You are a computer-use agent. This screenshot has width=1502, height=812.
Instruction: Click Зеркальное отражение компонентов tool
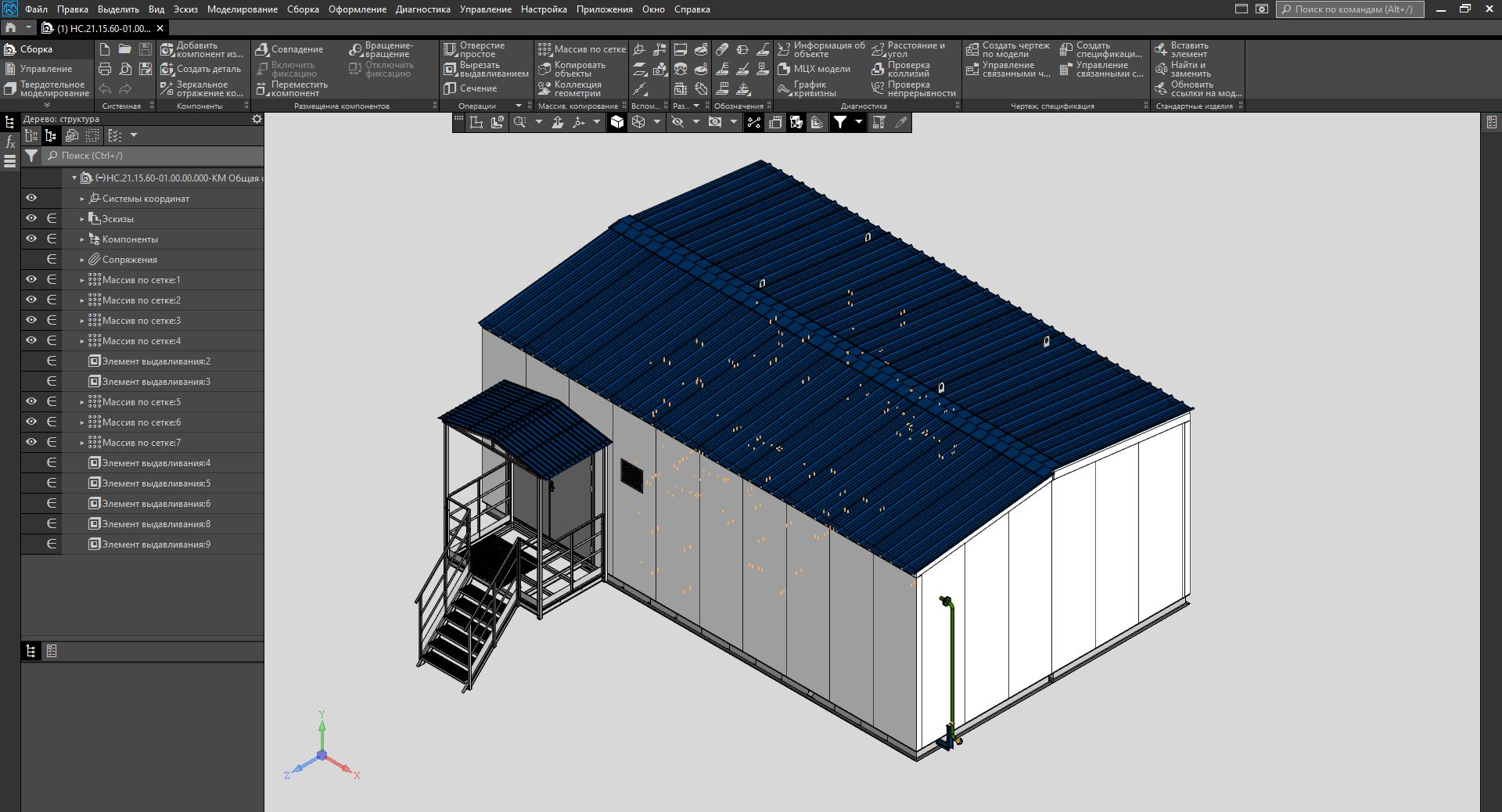tap(201, 89)
